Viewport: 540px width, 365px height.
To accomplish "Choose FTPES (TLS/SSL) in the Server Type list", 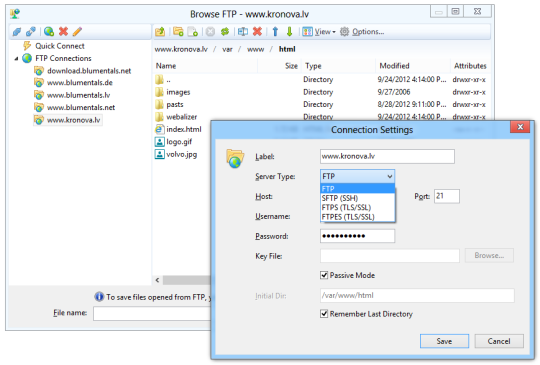I will point(357,217).
